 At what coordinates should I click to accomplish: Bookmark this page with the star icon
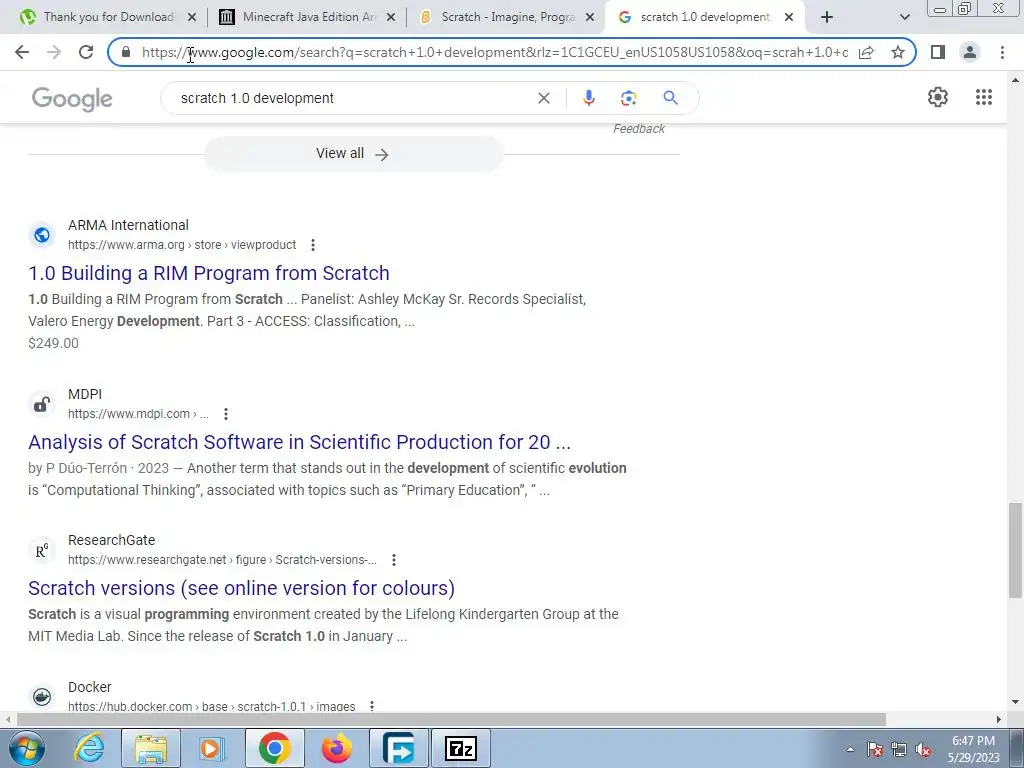click(898, 52)
